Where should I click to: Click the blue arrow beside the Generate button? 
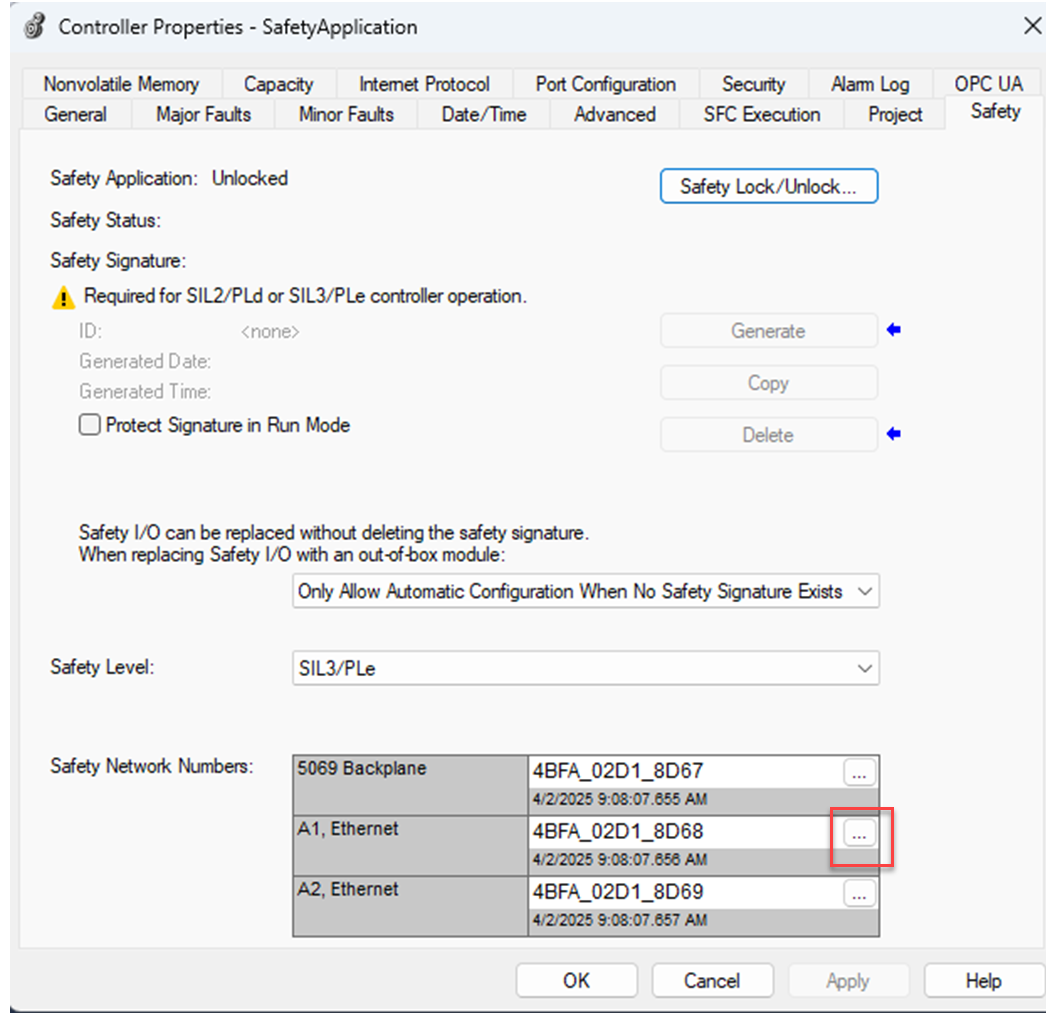893,330
